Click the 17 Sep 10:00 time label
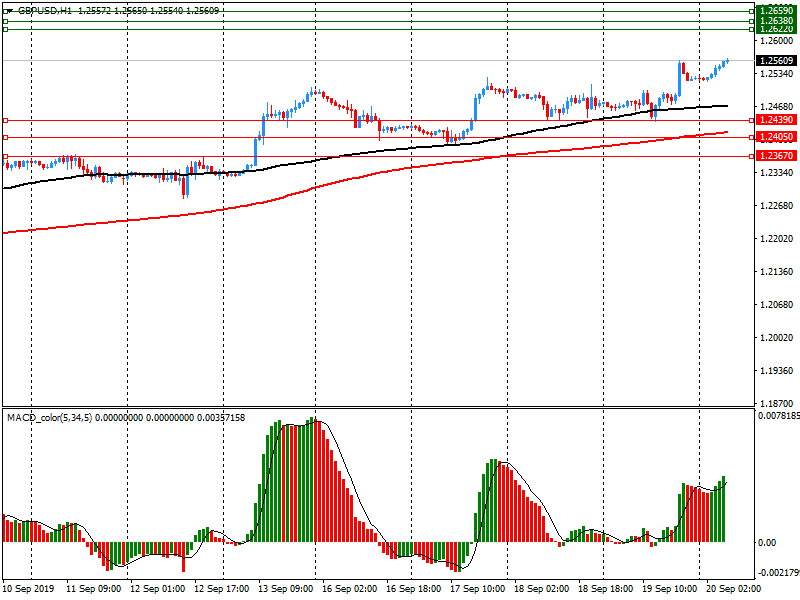The width and height of the screenshot is (800, 600). 478,589
